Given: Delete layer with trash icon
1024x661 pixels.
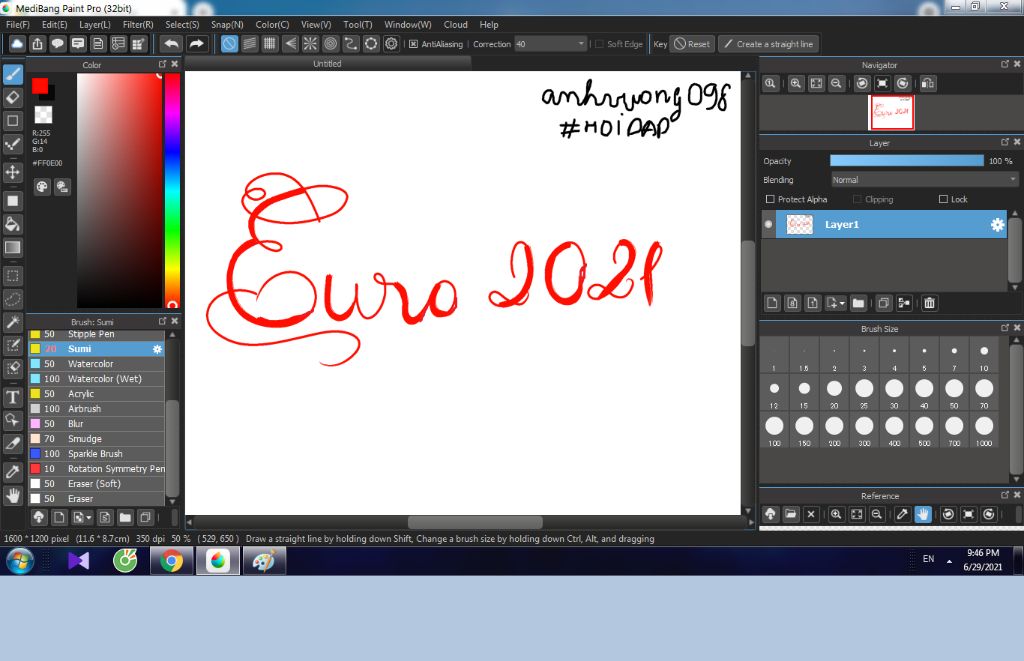Looking at the screenshot, I should [x=929, y=303].
